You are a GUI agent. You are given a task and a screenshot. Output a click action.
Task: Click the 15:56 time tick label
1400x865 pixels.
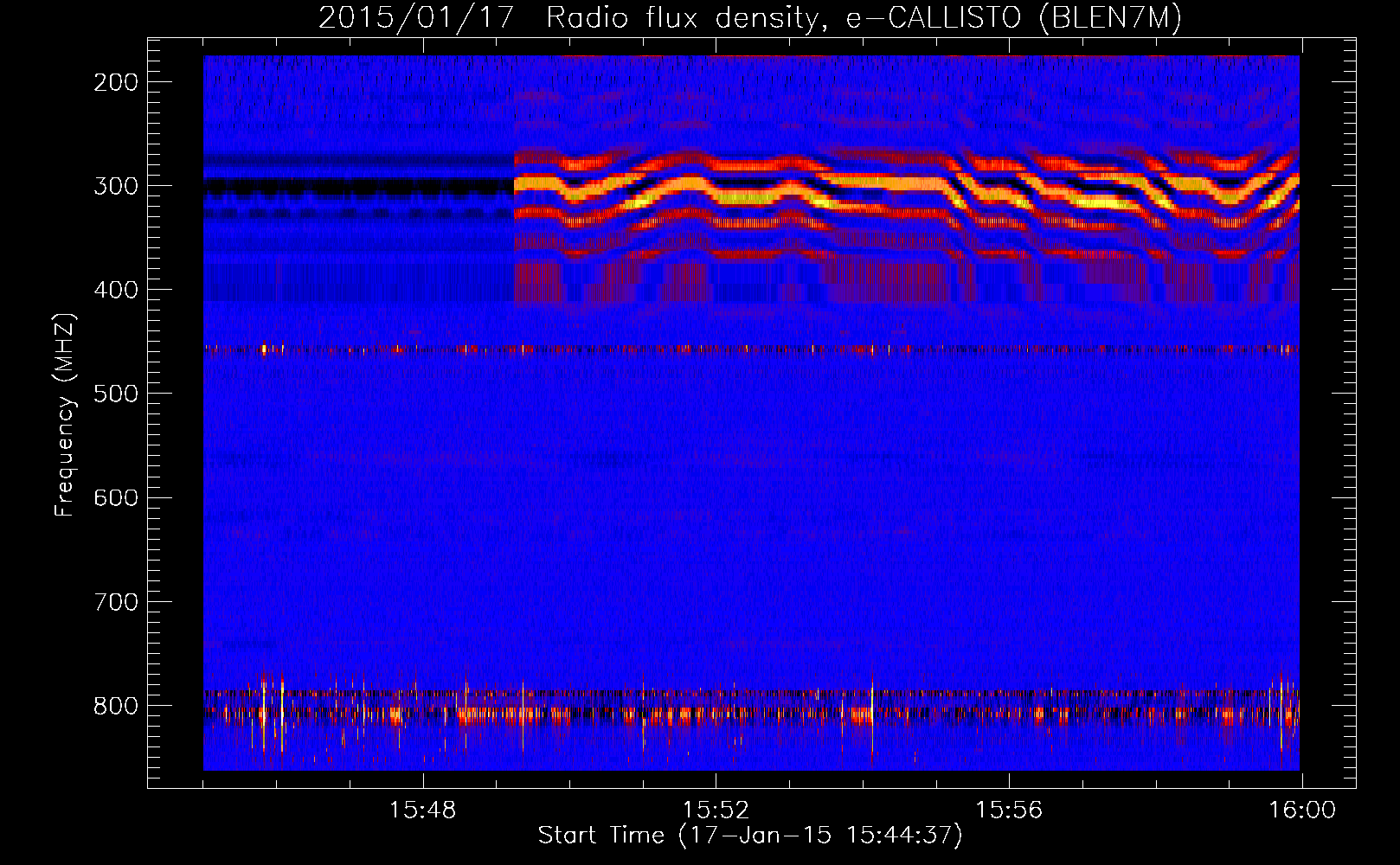(x=1009, y=811)
